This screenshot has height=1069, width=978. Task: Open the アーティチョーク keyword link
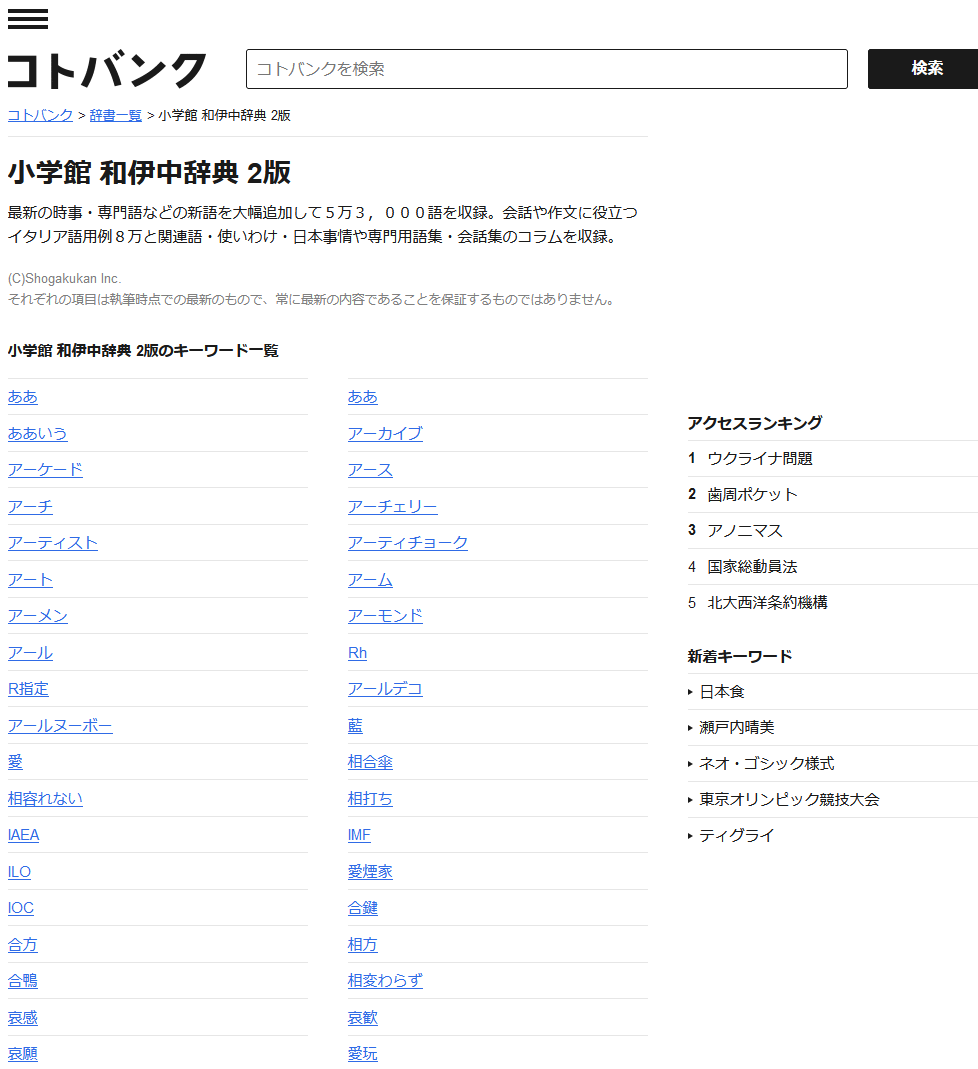pyautogui.click(x=408, y=543)
